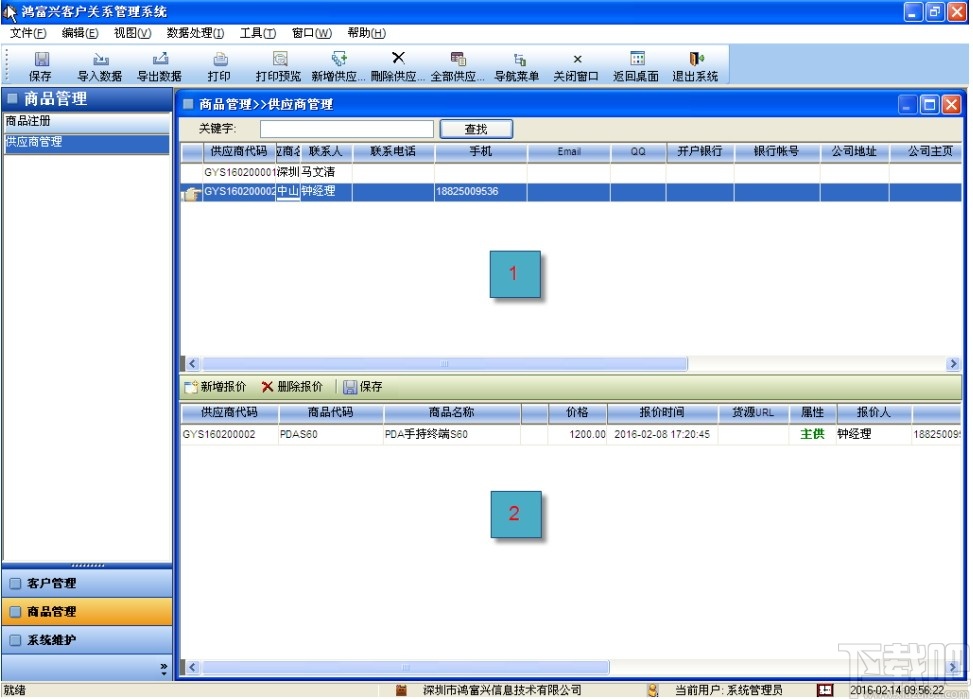Sort by 联系人 column header

point(326,151)
